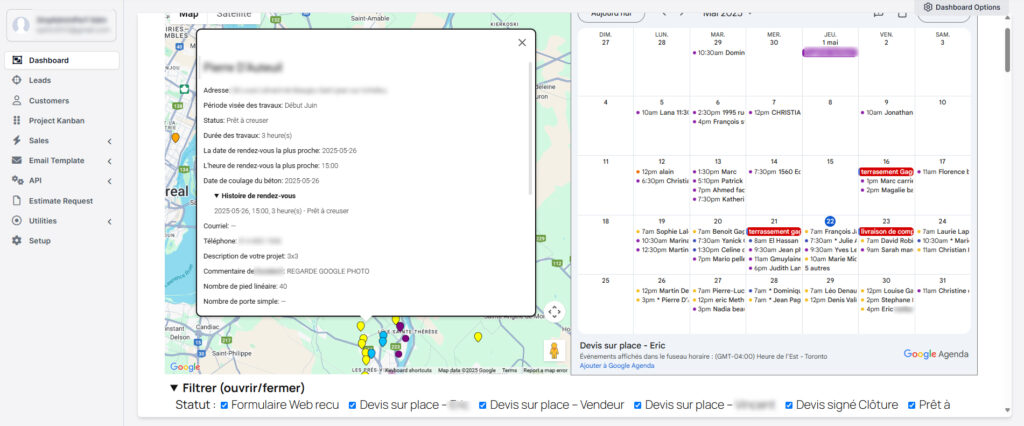
Task: Switch the map to Satellite view
Action: click(x=234, y=14)
